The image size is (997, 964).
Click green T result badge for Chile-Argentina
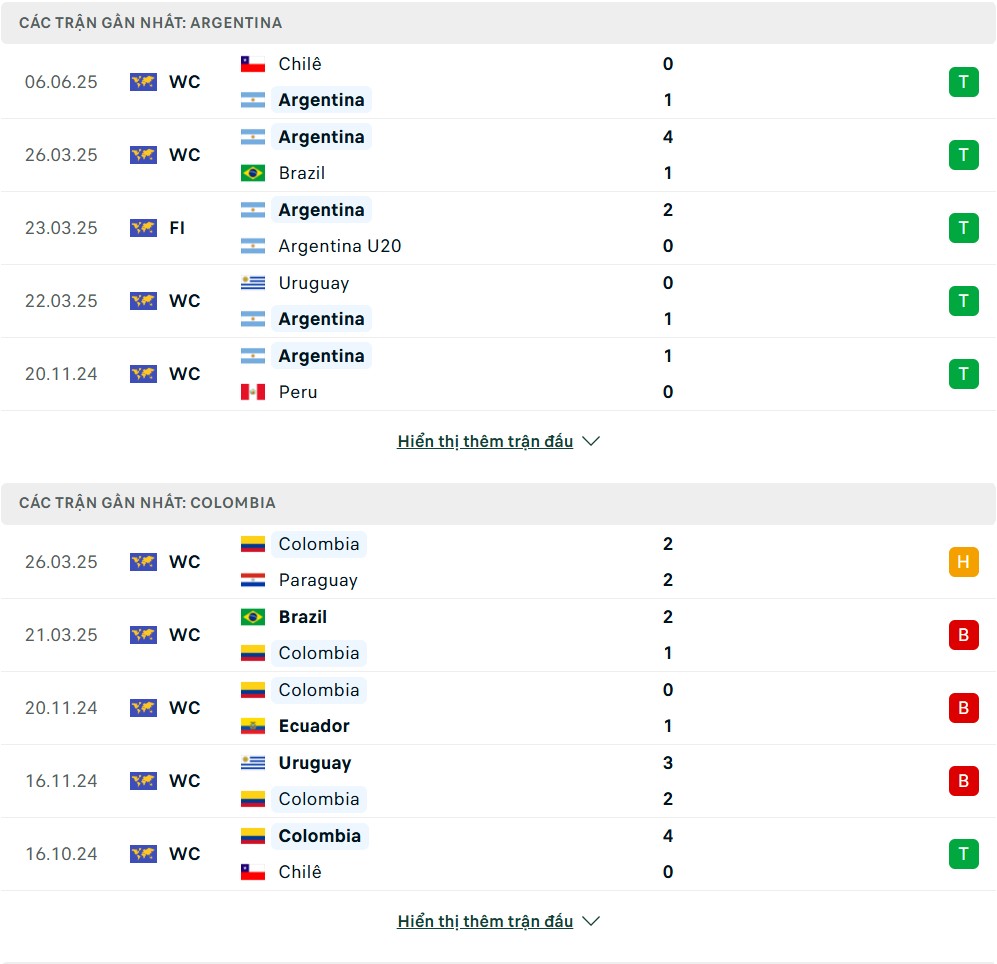click(x=963, y=82)
